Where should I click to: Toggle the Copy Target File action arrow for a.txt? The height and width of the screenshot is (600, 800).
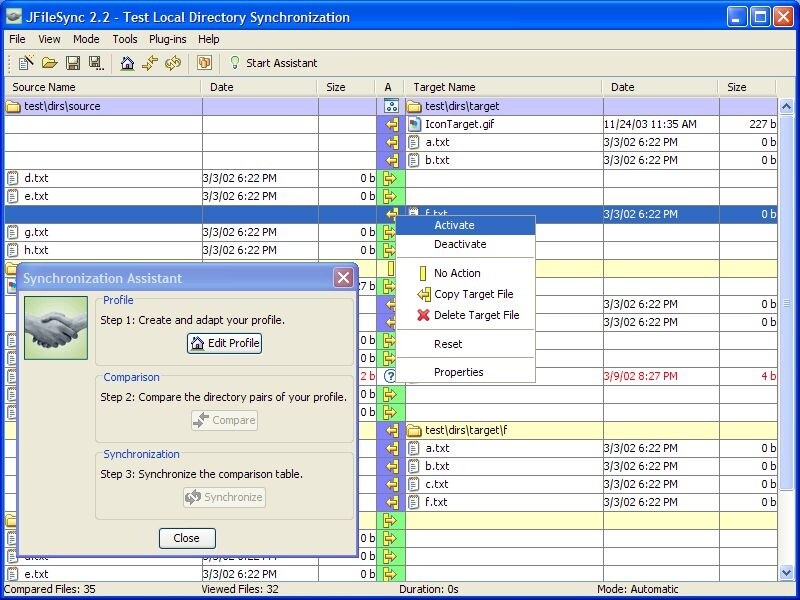[x=389, y=142]
